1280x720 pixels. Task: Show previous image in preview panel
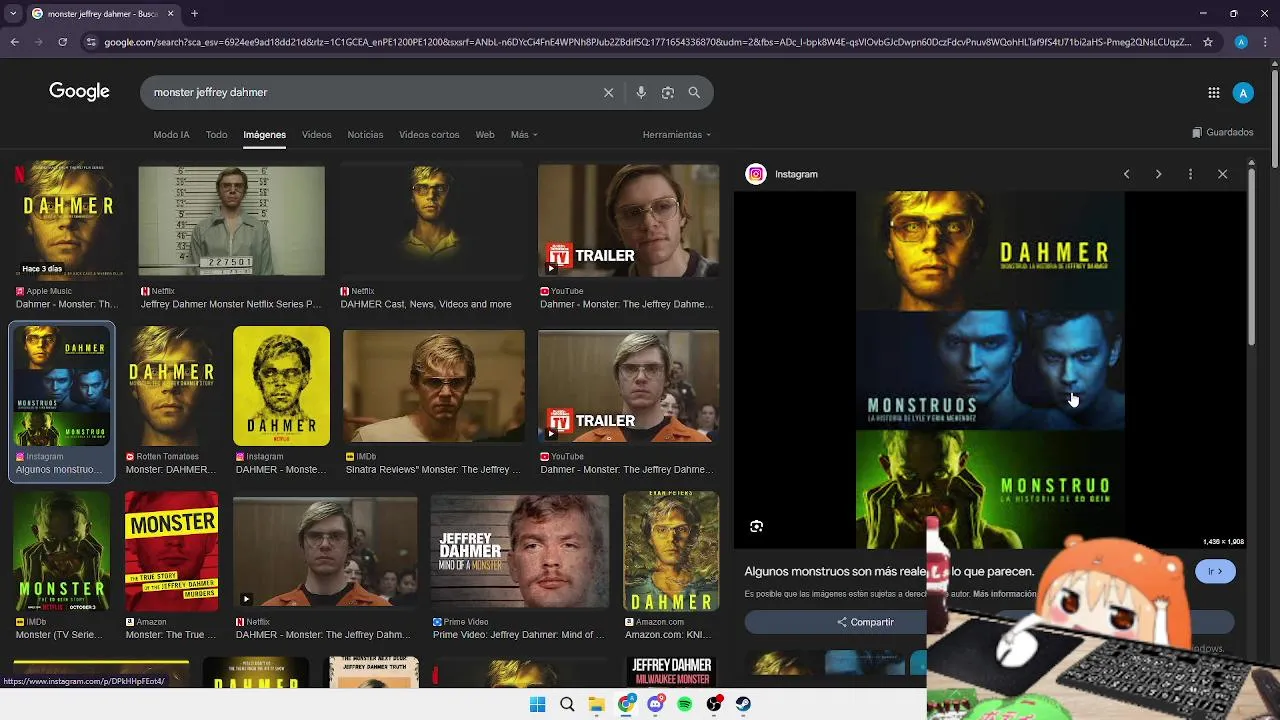[x=1126, y=174]
